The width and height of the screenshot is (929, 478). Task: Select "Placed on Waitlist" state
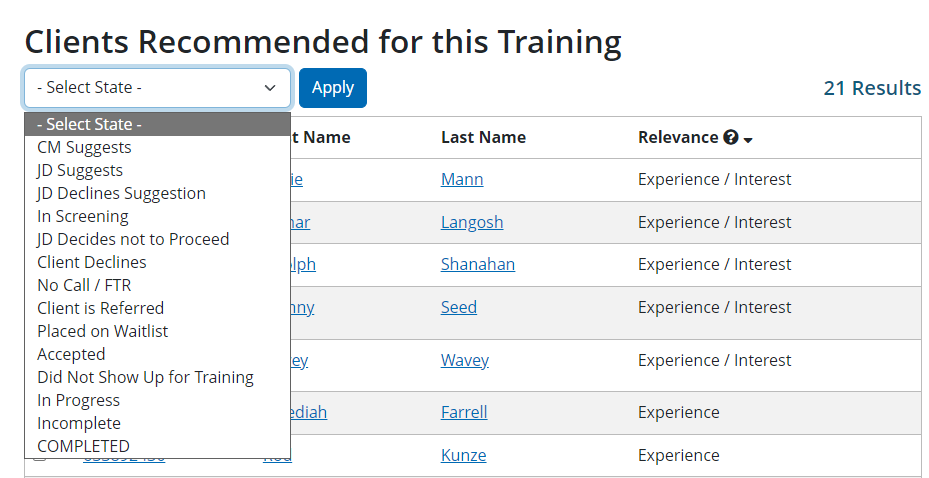coord(103,331)
